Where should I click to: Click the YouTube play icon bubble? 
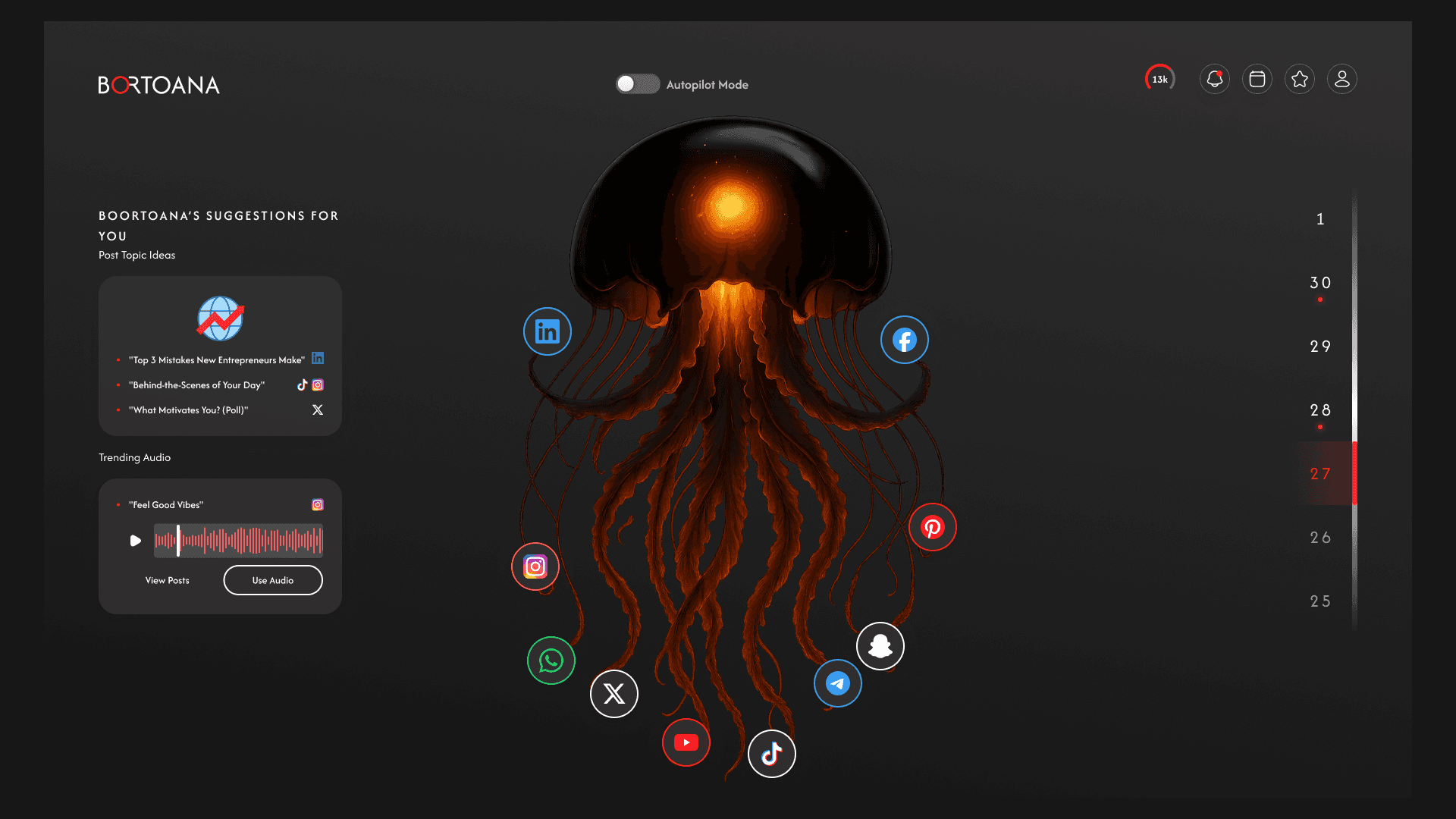point(686,742)
